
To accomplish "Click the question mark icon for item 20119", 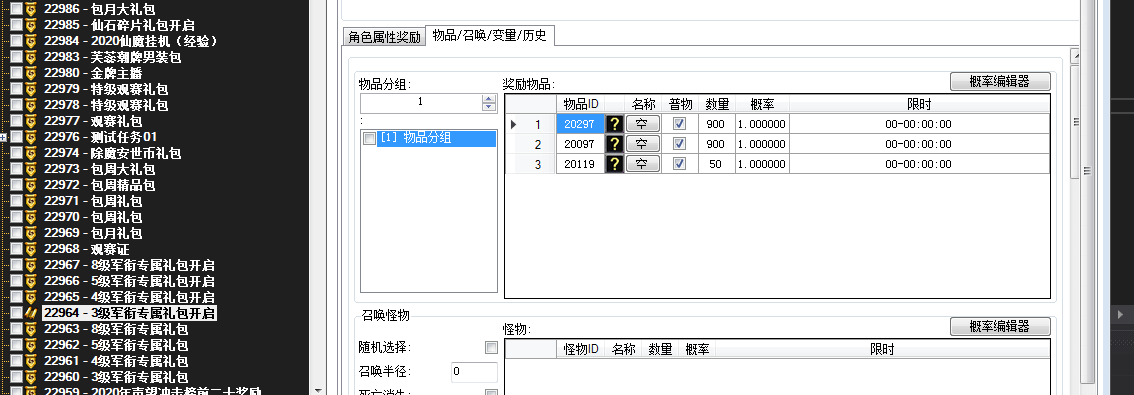I will [x=615, y=164].
